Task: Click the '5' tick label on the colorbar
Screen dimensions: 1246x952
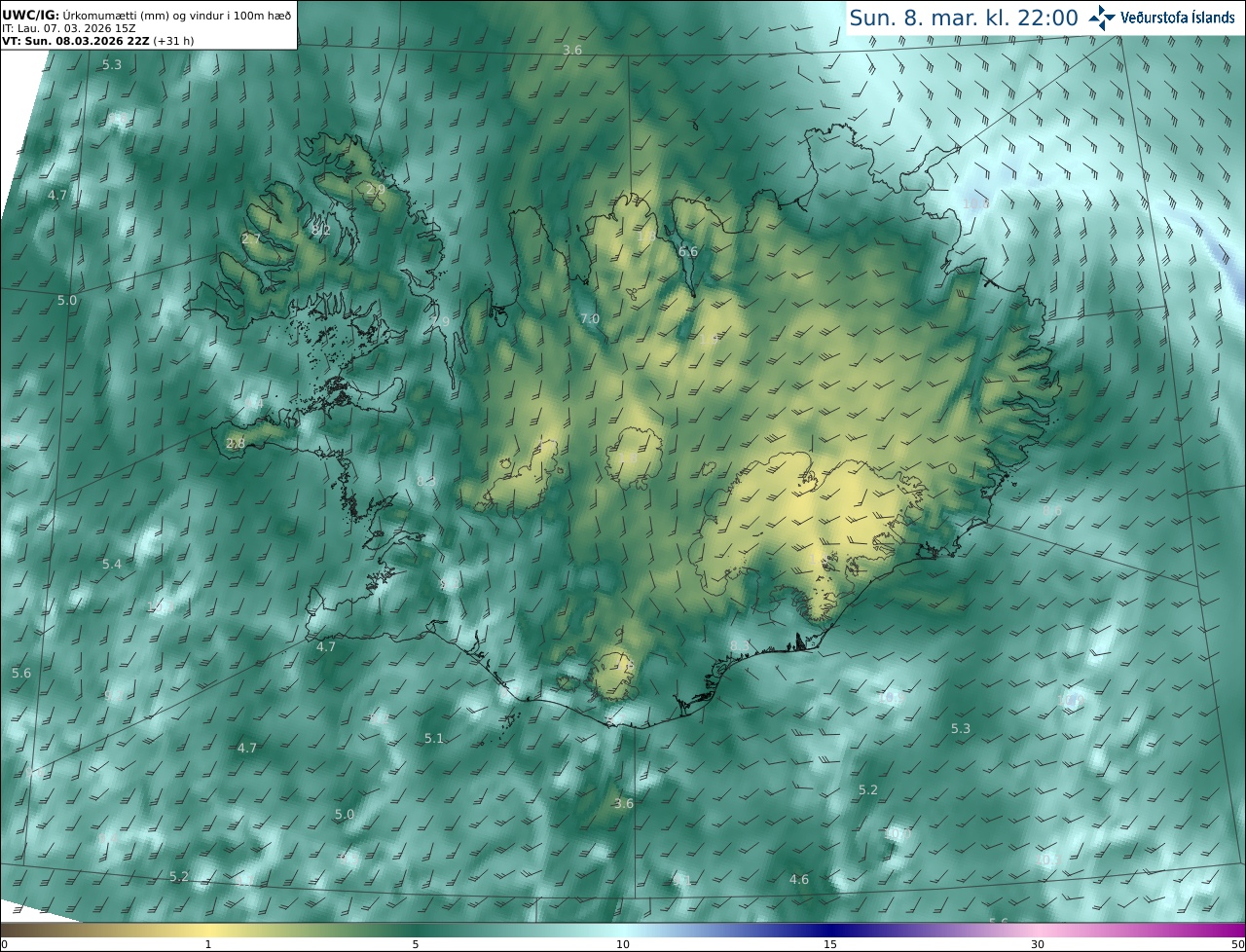Action: pyautogui.click(x=416, y=944)
